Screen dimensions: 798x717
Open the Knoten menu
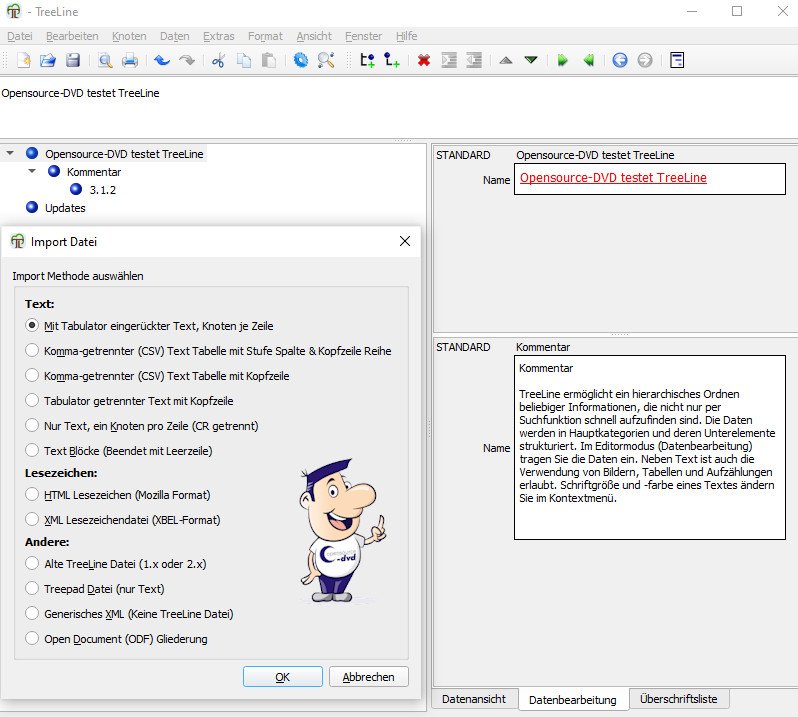129,36
